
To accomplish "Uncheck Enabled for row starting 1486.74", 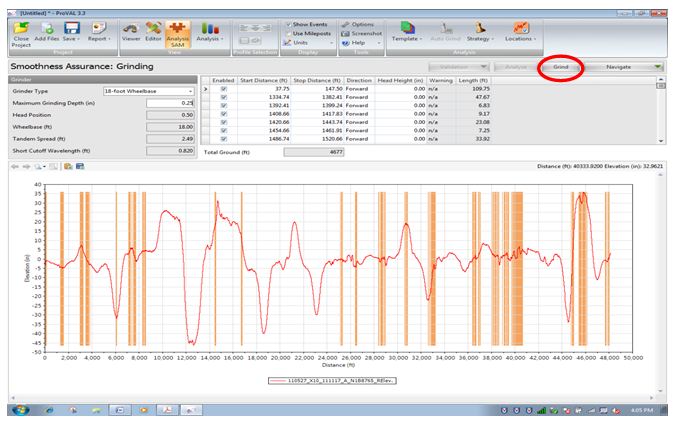I will coord(224,139).
